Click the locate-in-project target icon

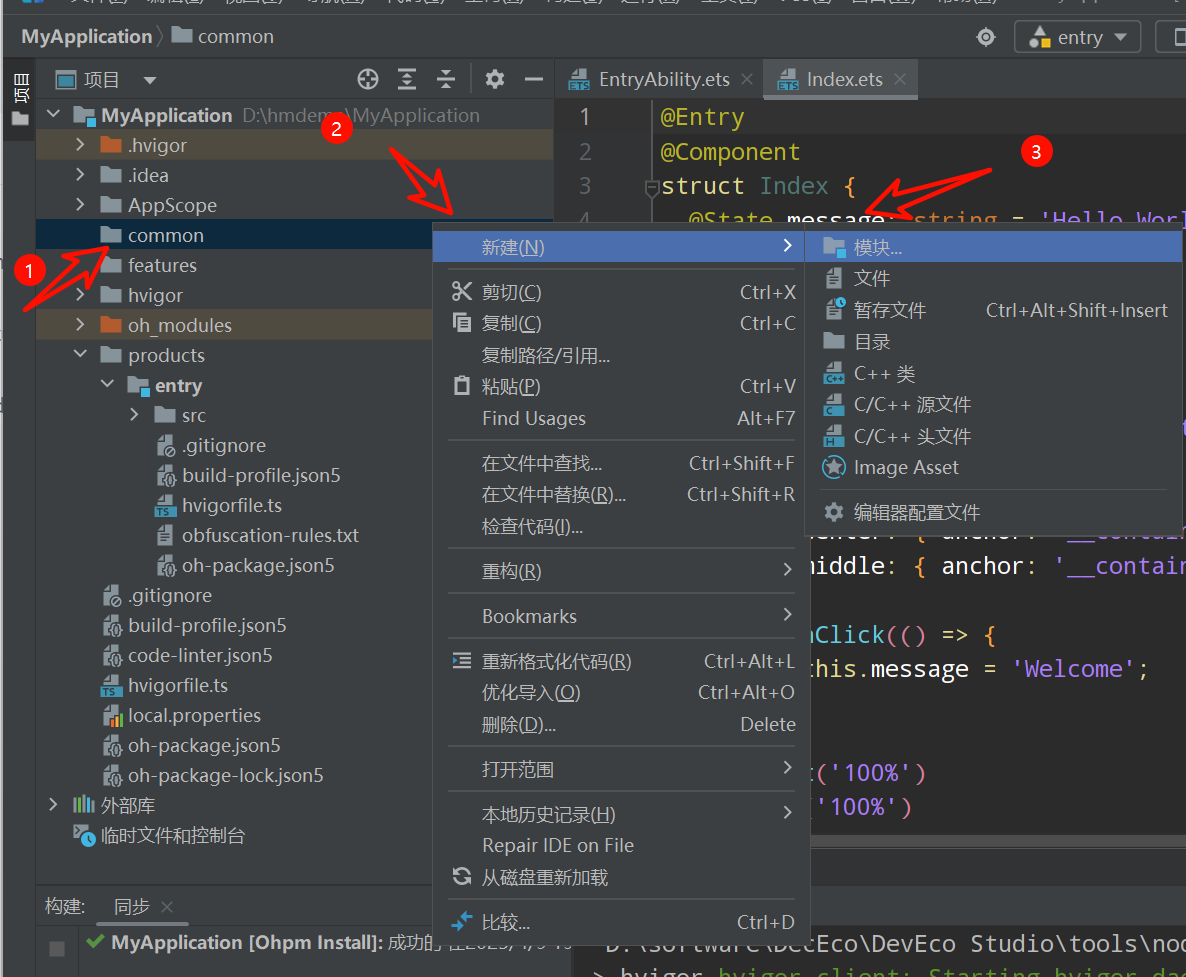pyautogui.click(x=368, y=79)
